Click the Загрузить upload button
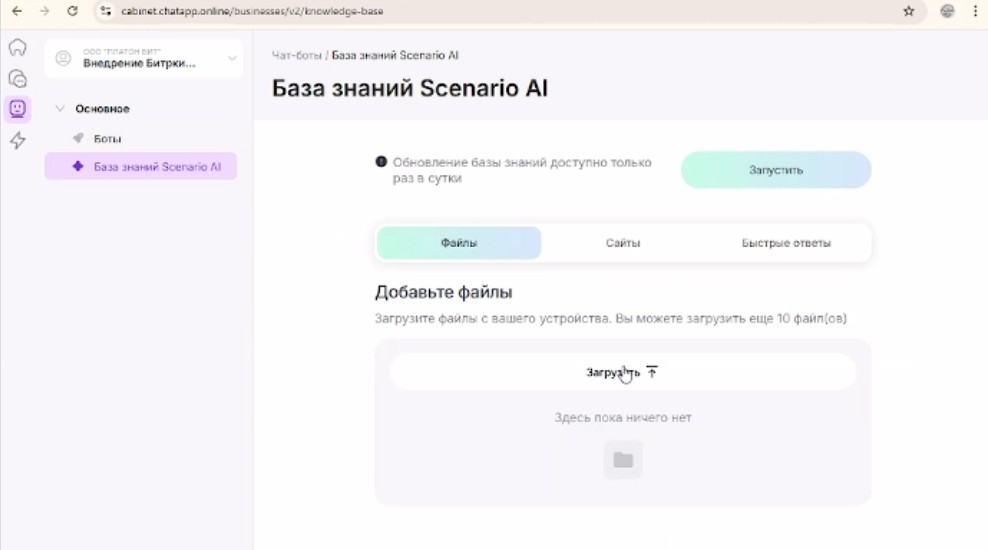This screenshot has width=988, height=550. pyautogui.click(x=623, y=372)
